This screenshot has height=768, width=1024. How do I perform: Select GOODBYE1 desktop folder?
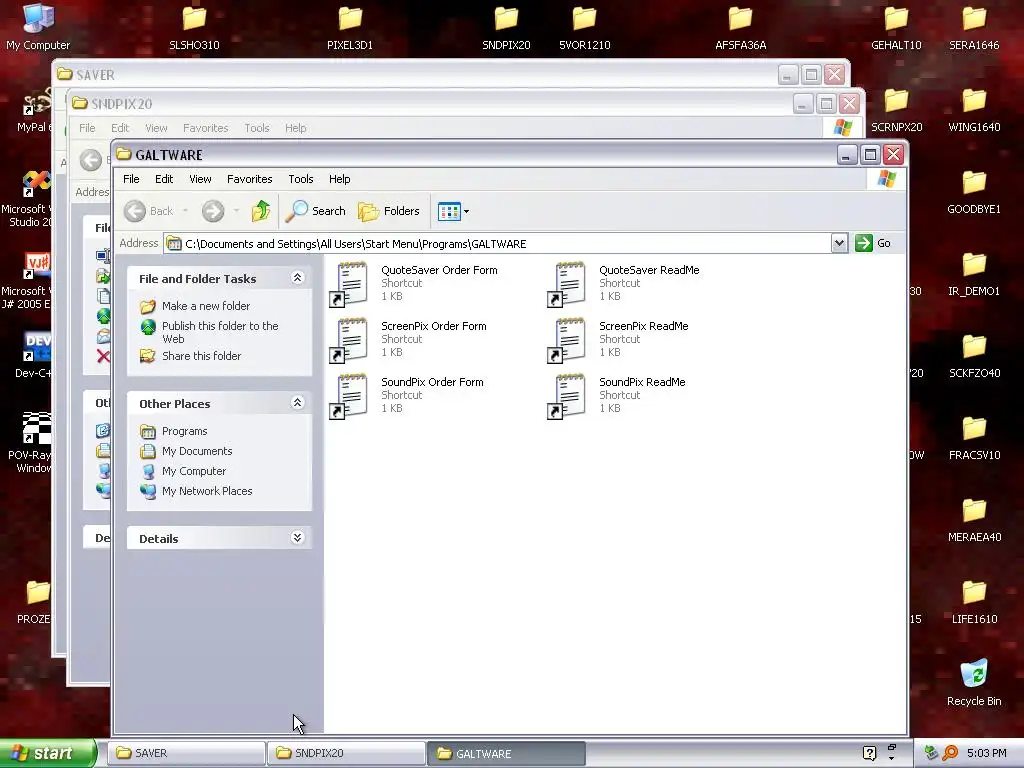974,193
